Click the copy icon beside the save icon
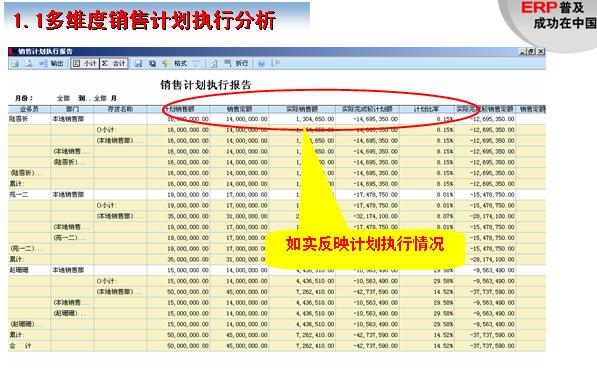The height and width of the screenshot is (384, 597). click(152, 64)
